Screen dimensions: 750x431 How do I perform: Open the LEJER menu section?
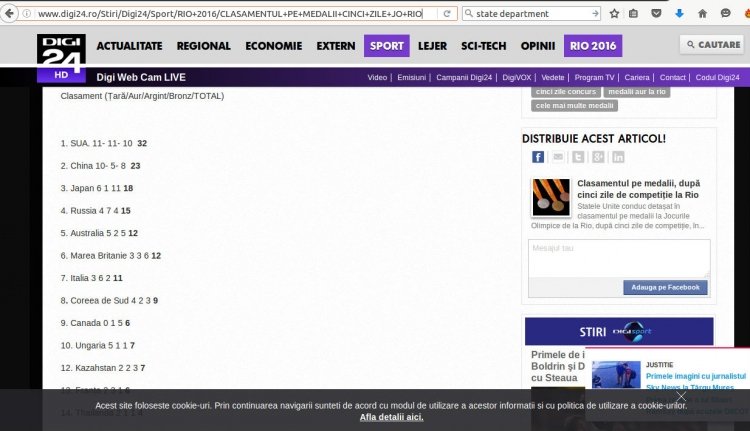[x=432, y=46]
